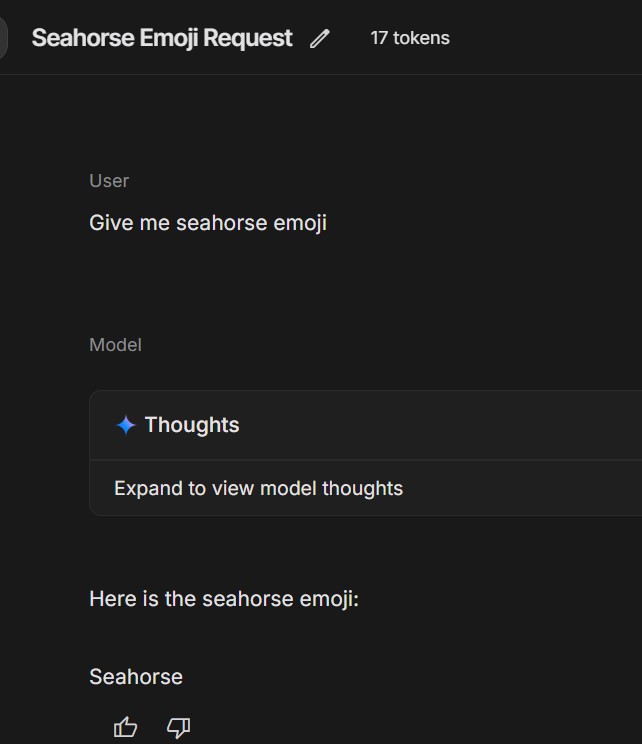Viewport: 642px width, 744px height.
Task: Mark the response with thumbs down
Action: 178,727
